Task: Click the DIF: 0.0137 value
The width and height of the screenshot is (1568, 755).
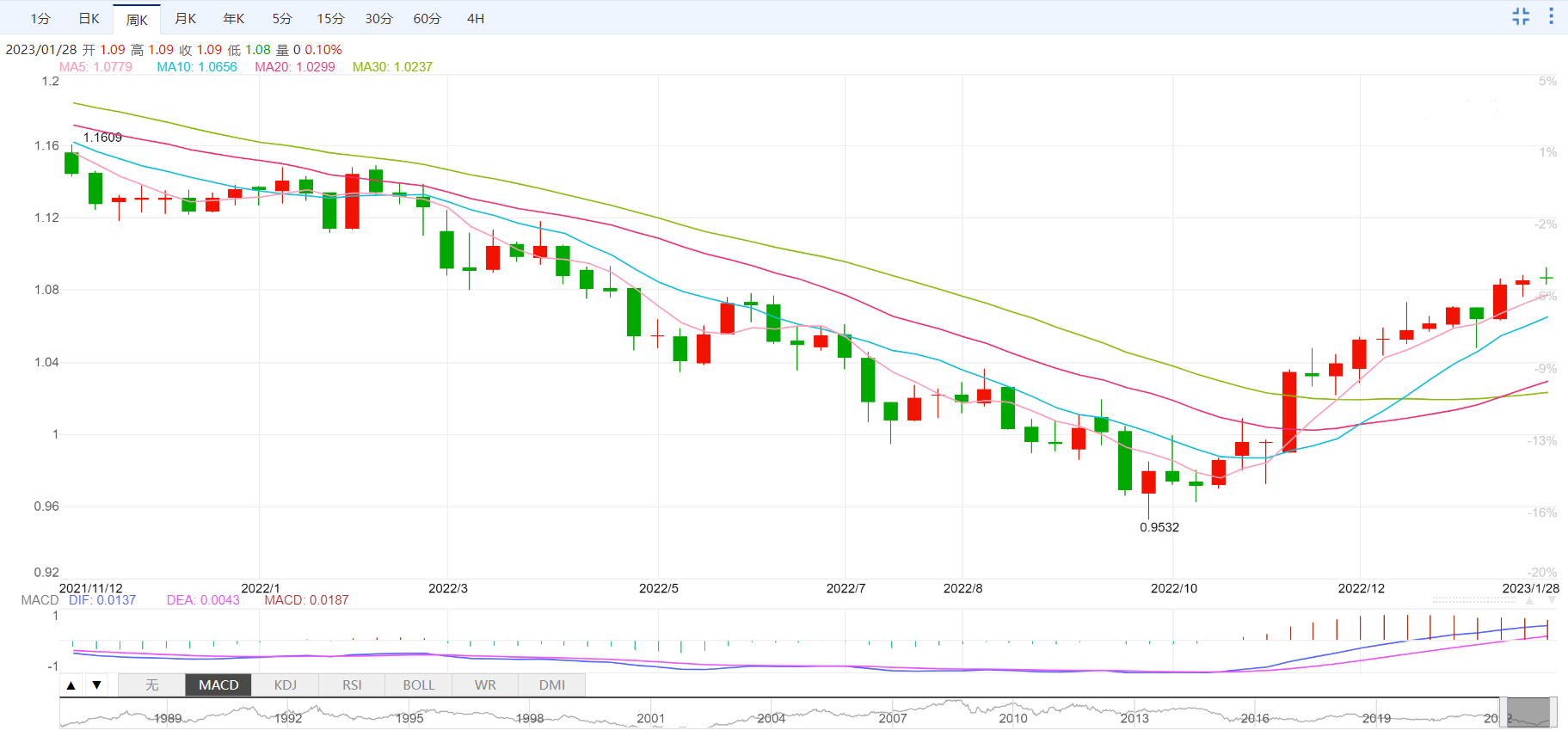Action: (x=102, y=600)
